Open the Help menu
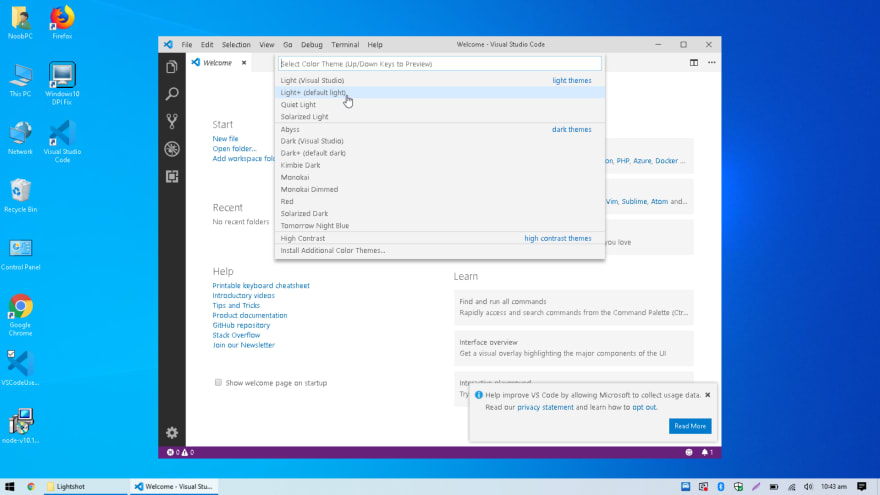This screenshot has height=495, width=880. (x=375, y=44)
